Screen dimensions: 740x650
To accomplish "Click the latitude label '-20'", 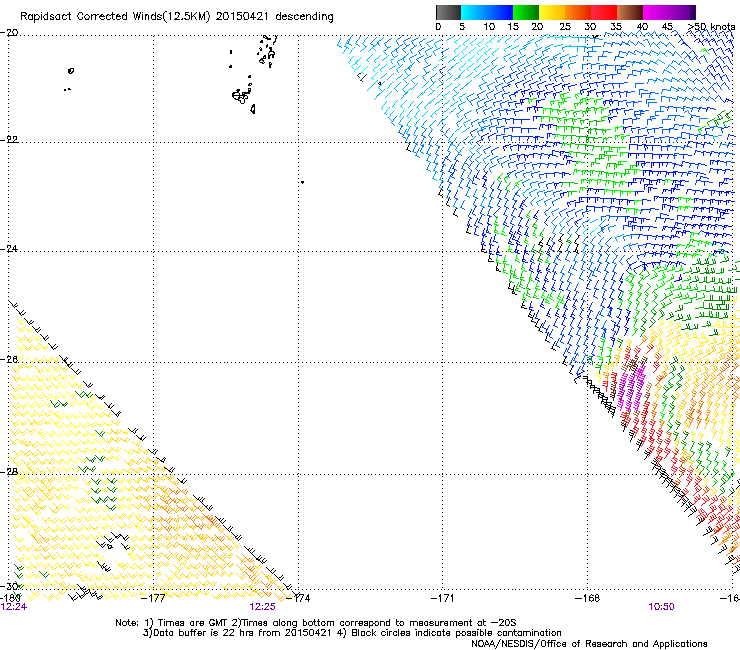I will 9,33.
